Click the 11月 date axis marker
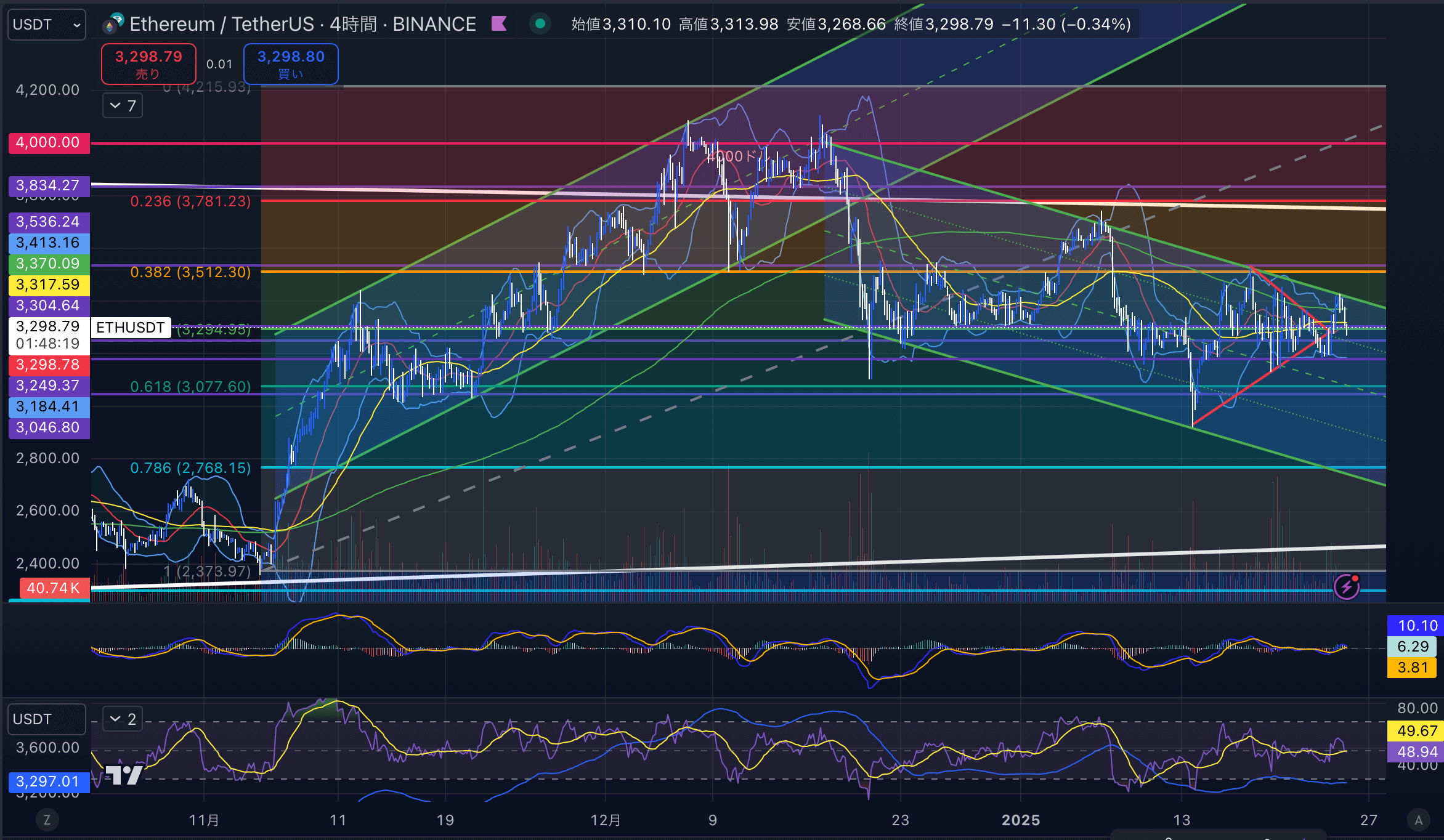 [x=204, y=820]
